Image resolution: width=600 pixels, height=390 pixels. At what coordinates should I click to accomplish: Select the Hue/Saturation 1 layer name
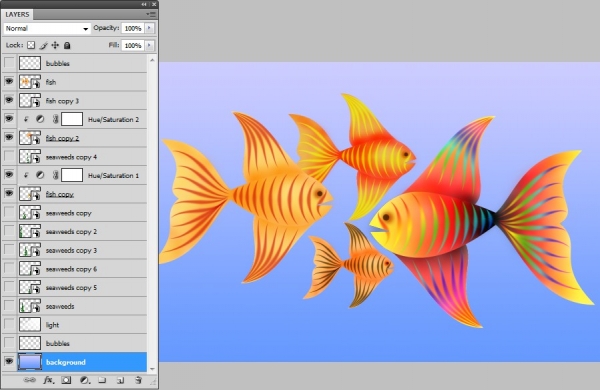(x=113, y=175)
